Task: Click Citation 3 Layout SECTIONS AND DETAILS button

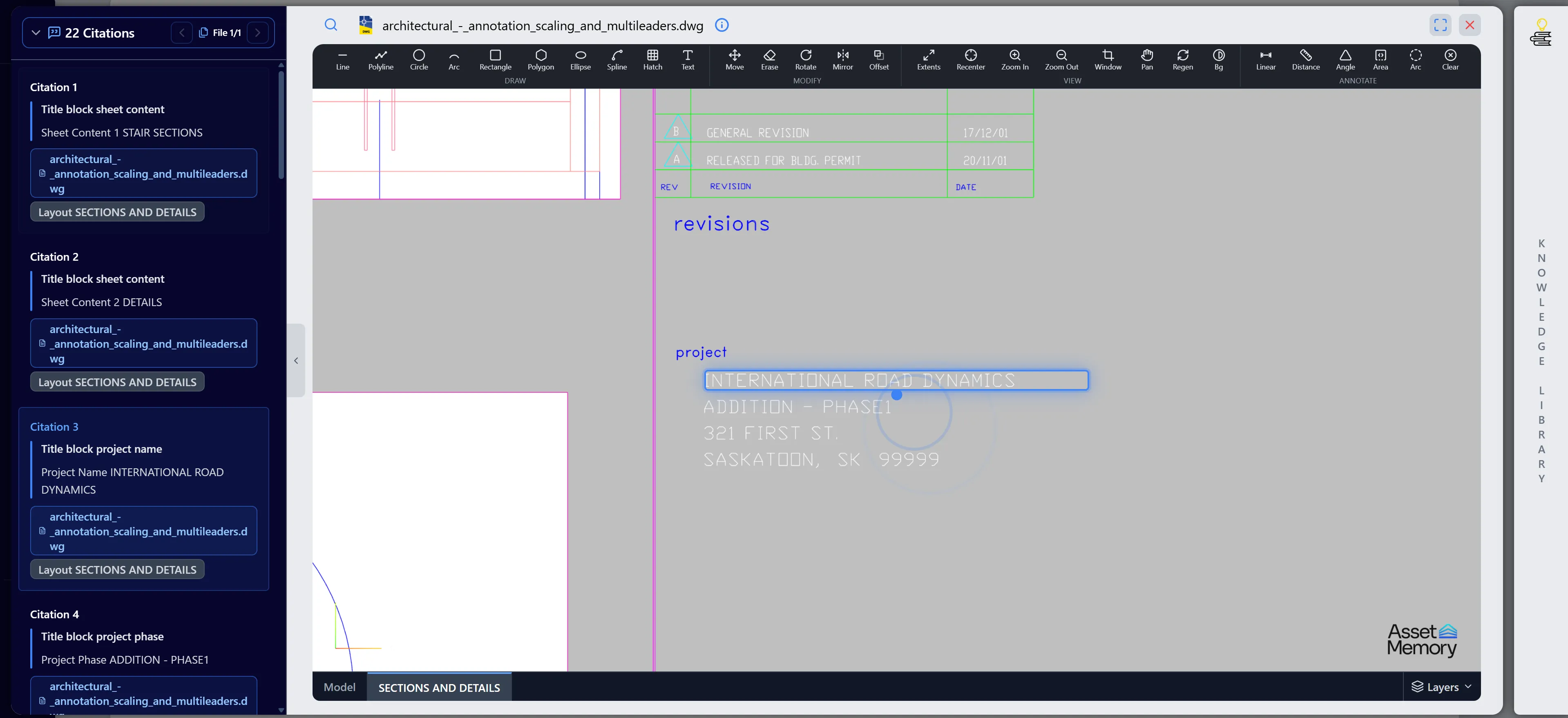Action: point(118,569)
